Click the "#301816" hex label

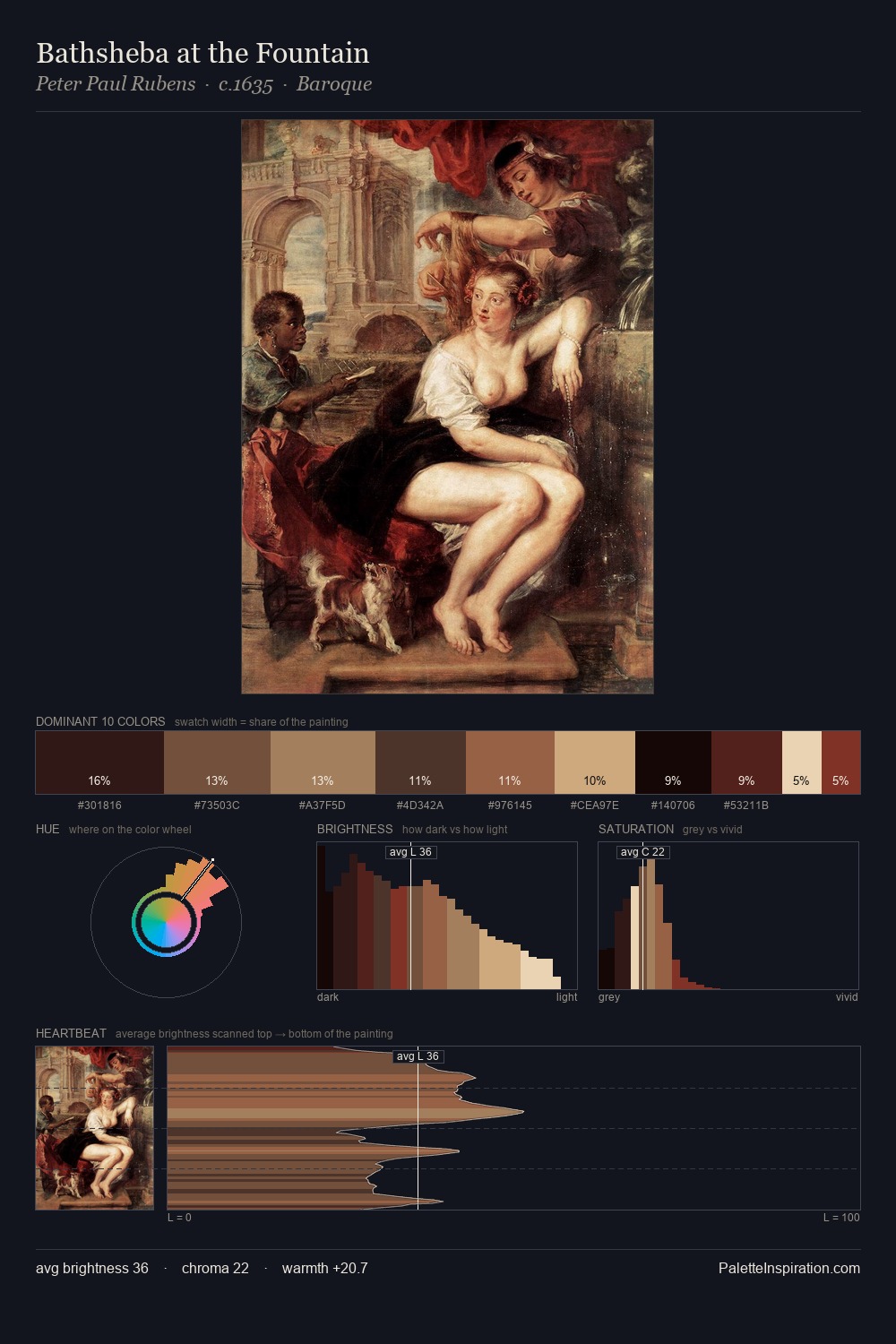tap(99, 805)
